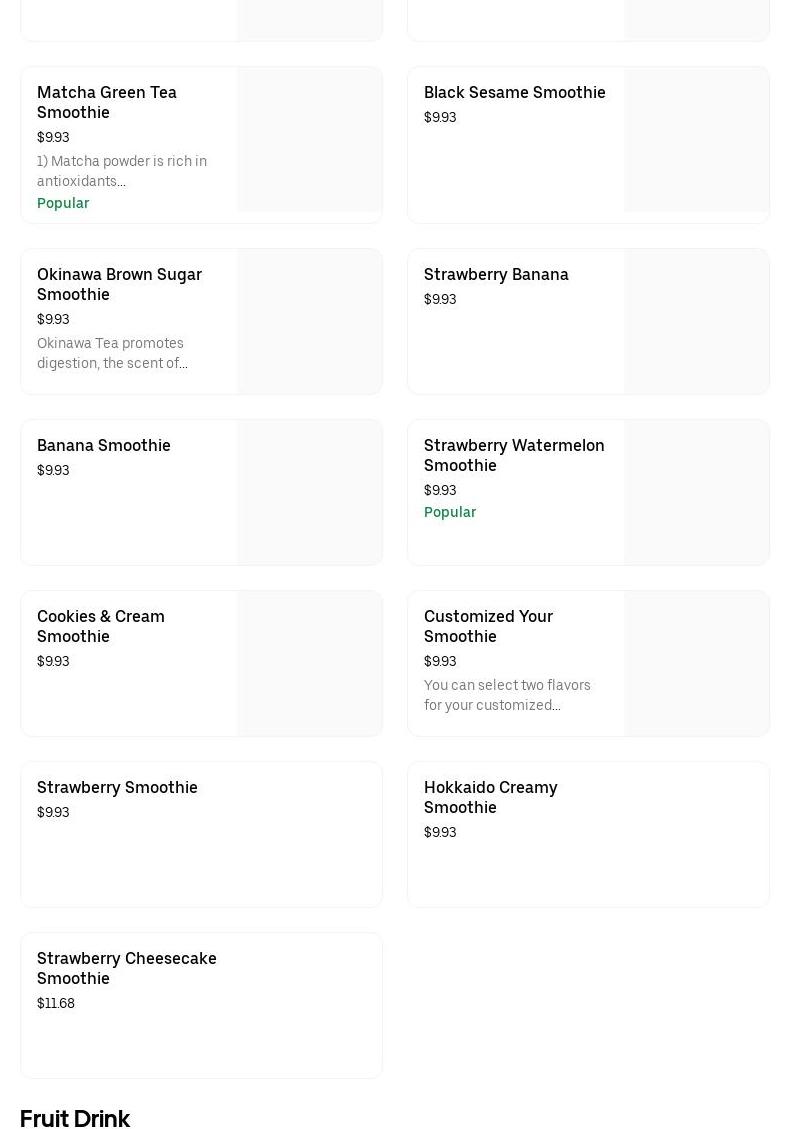
Task: Open the Strawberry Banana item image
Action: click(x=696, y=321)
